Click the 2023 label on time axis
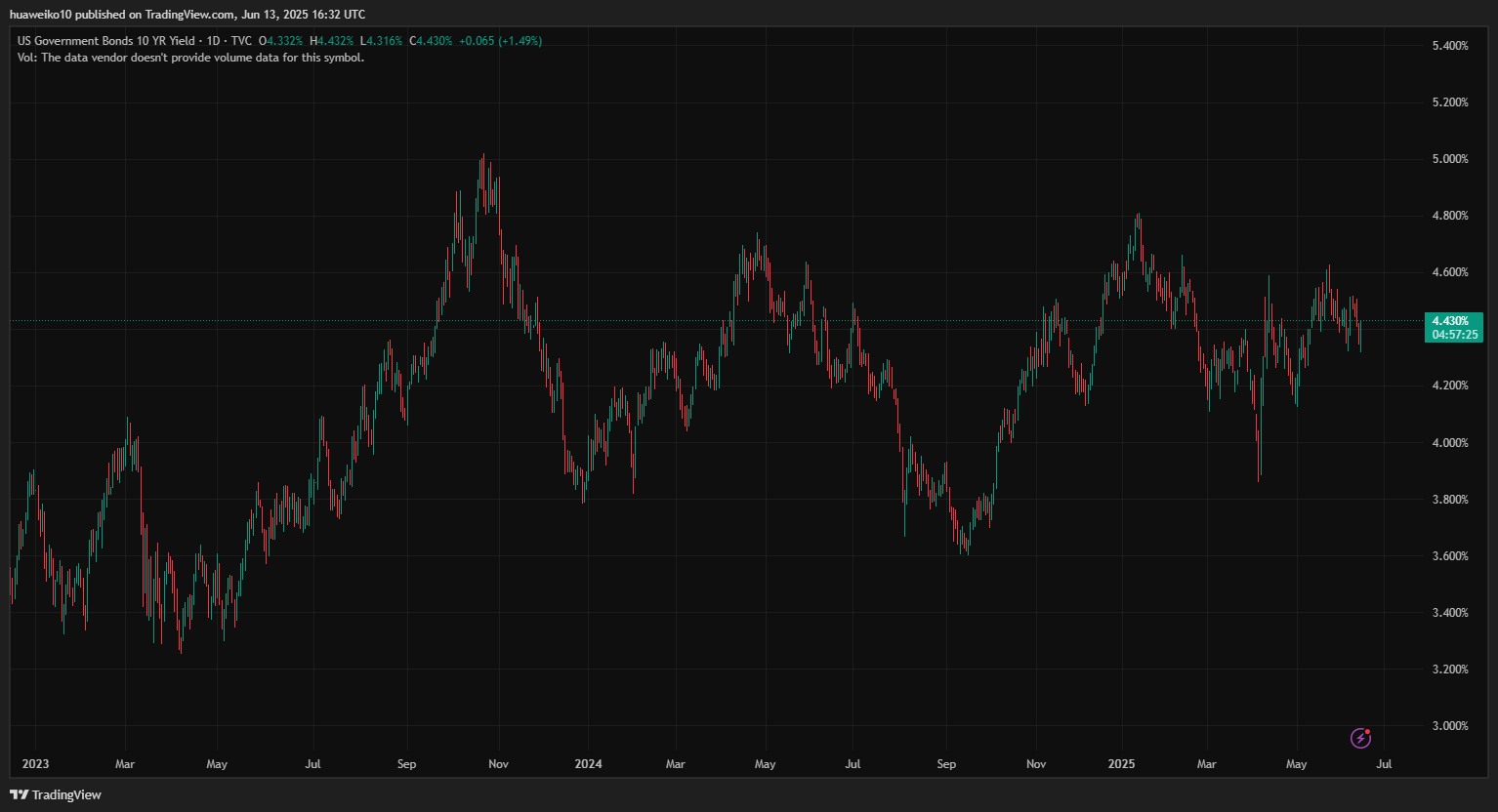Screen dimensions: 1498x812 [35, 764]
